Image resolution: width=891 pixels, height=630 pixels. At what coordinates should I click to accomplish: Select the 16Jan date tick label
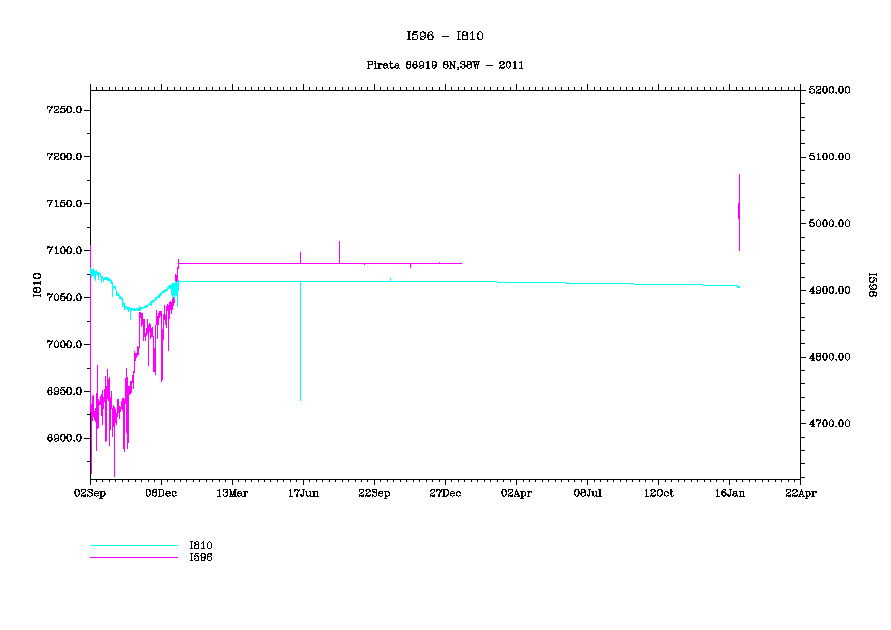click(x=729, y=493)
